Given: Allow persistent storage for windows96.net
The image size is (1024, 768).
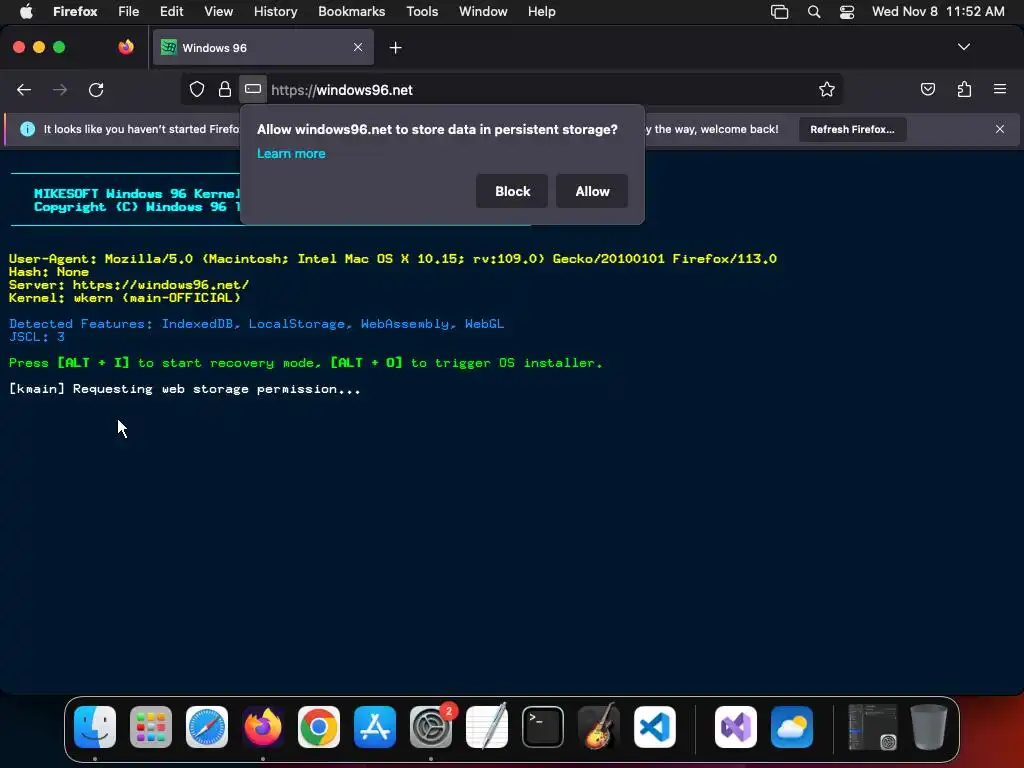Looking at the screenshot, I should (592, 191).
